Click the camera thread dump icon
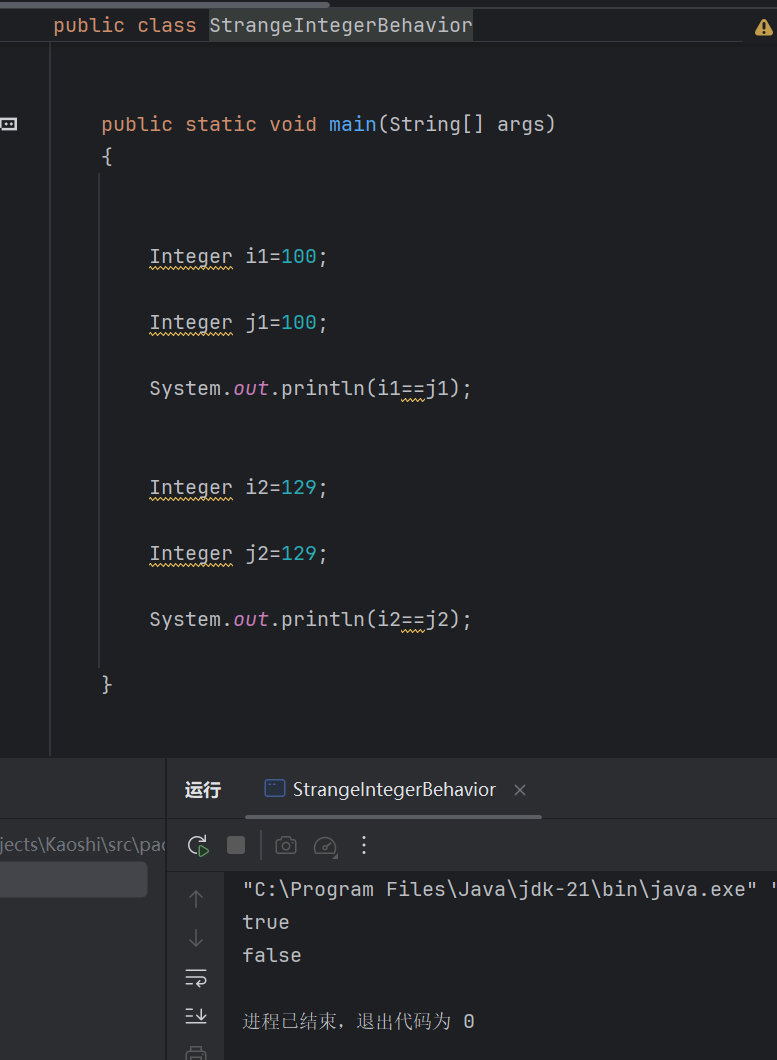The image size is (777, 1060). 286,845
